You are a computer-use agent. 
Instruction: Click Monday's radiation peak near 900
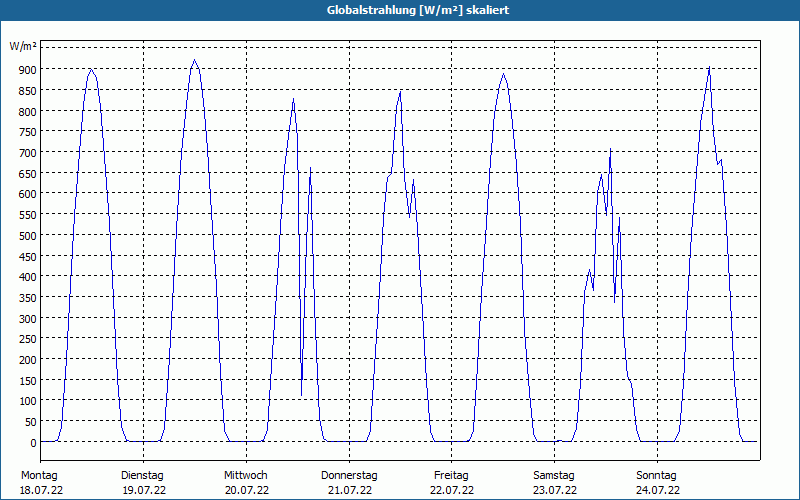[90, 69]
